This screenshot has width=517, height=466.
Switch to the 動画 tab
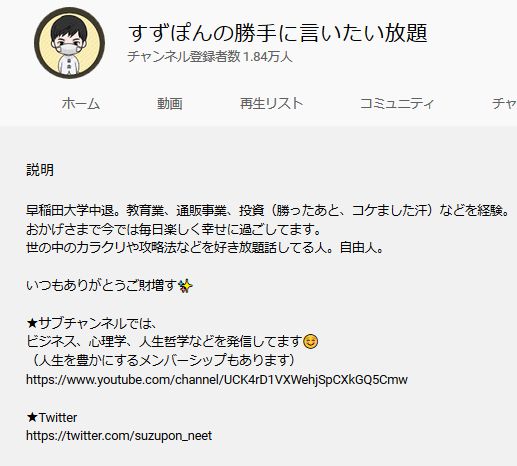click(170, 104)
